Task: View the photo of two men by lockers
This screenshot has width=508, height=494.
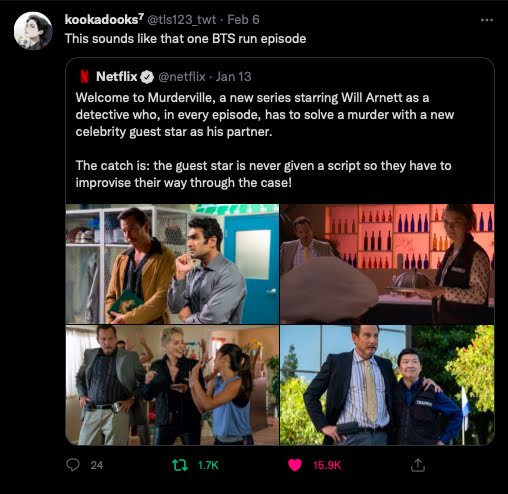Action: (x=172, y=264)
